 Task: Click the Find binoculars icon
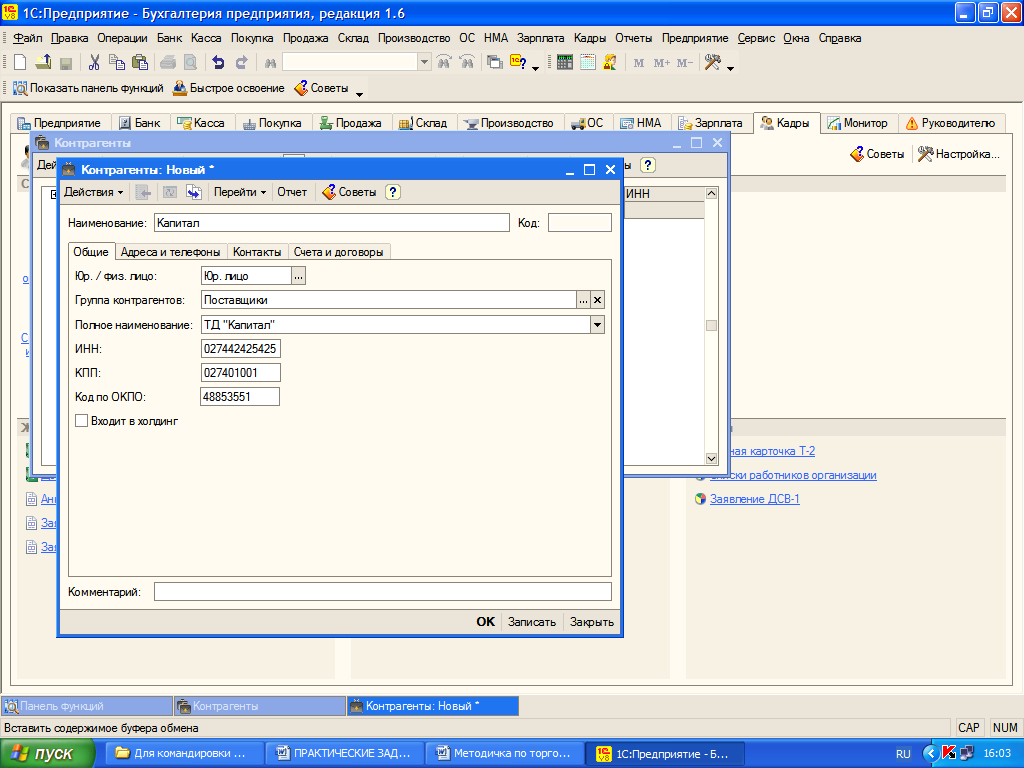pyautogui.click(x=270, y=63)
